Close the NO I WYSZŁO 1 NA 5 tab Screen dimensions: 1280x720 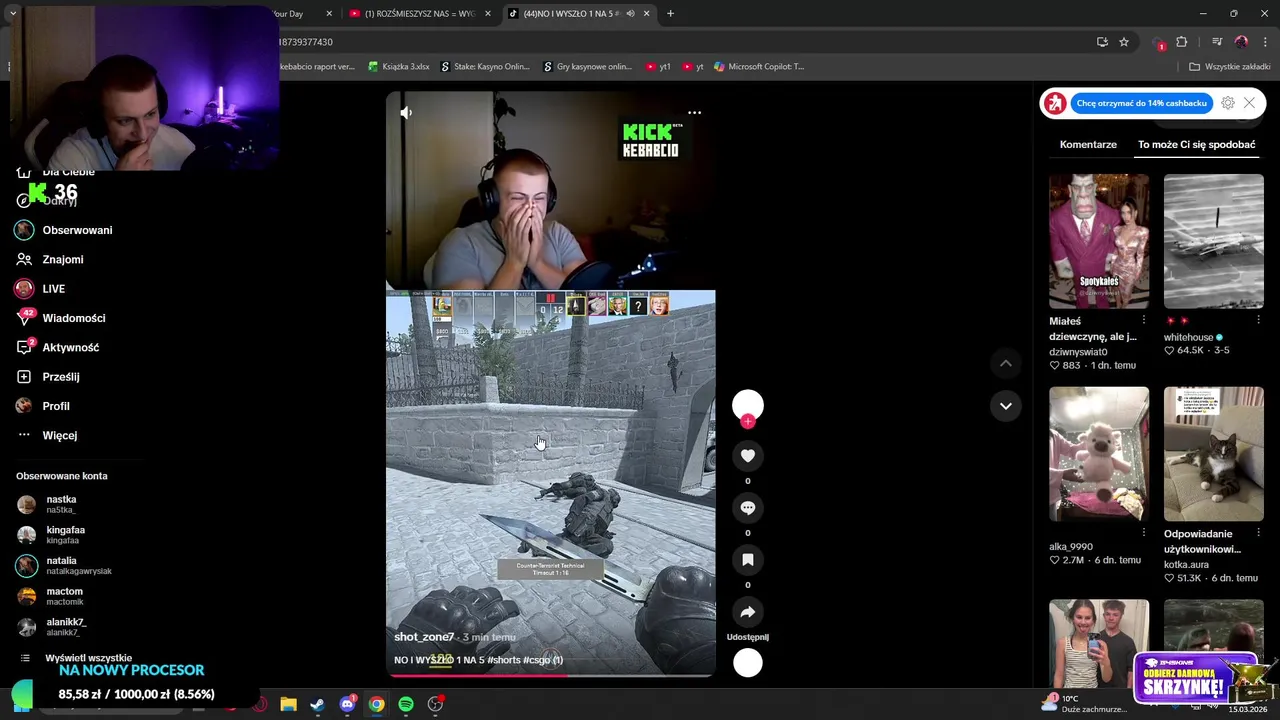(646, 13)
